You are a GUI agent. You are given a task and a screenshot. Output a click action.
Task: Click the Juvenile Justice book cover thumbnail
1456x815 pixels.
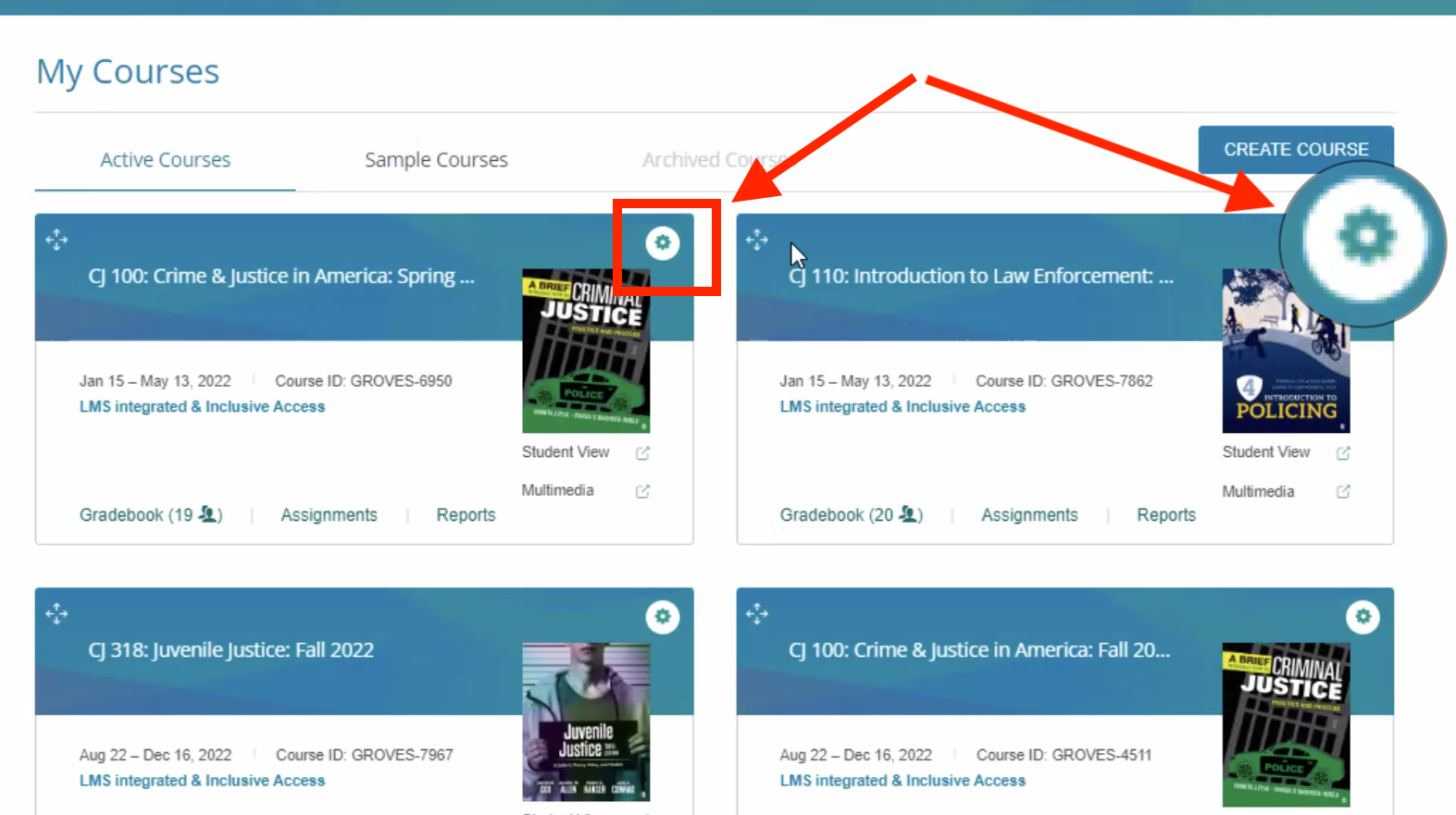pyautogui.click(x=586, y=722)
